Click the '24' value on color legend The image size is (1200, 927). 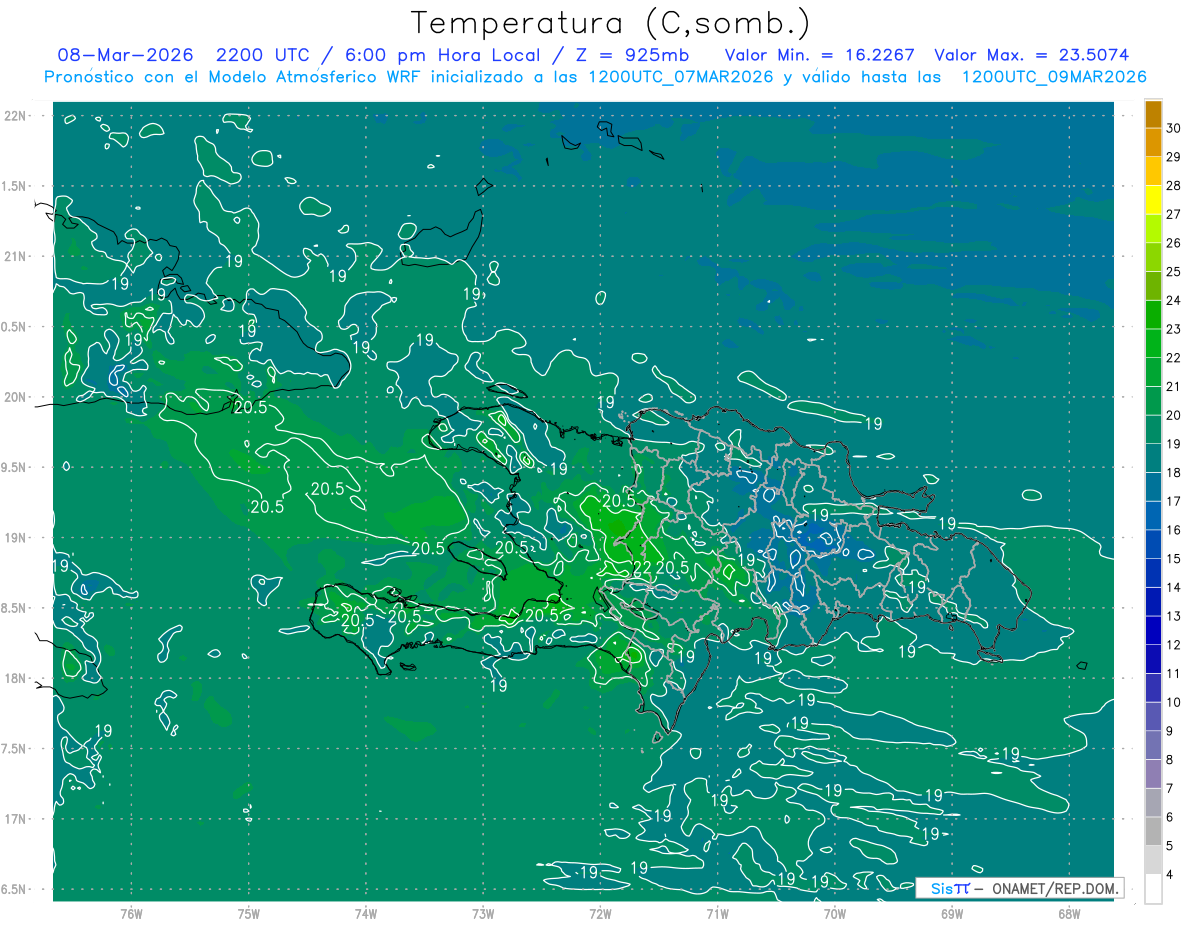[1174, 300]
